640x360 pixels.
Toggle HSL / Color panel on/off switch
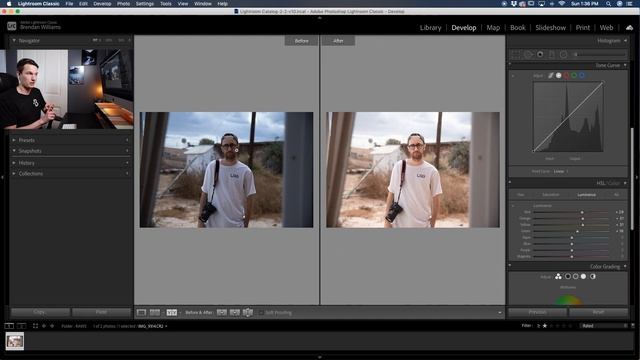510,182
